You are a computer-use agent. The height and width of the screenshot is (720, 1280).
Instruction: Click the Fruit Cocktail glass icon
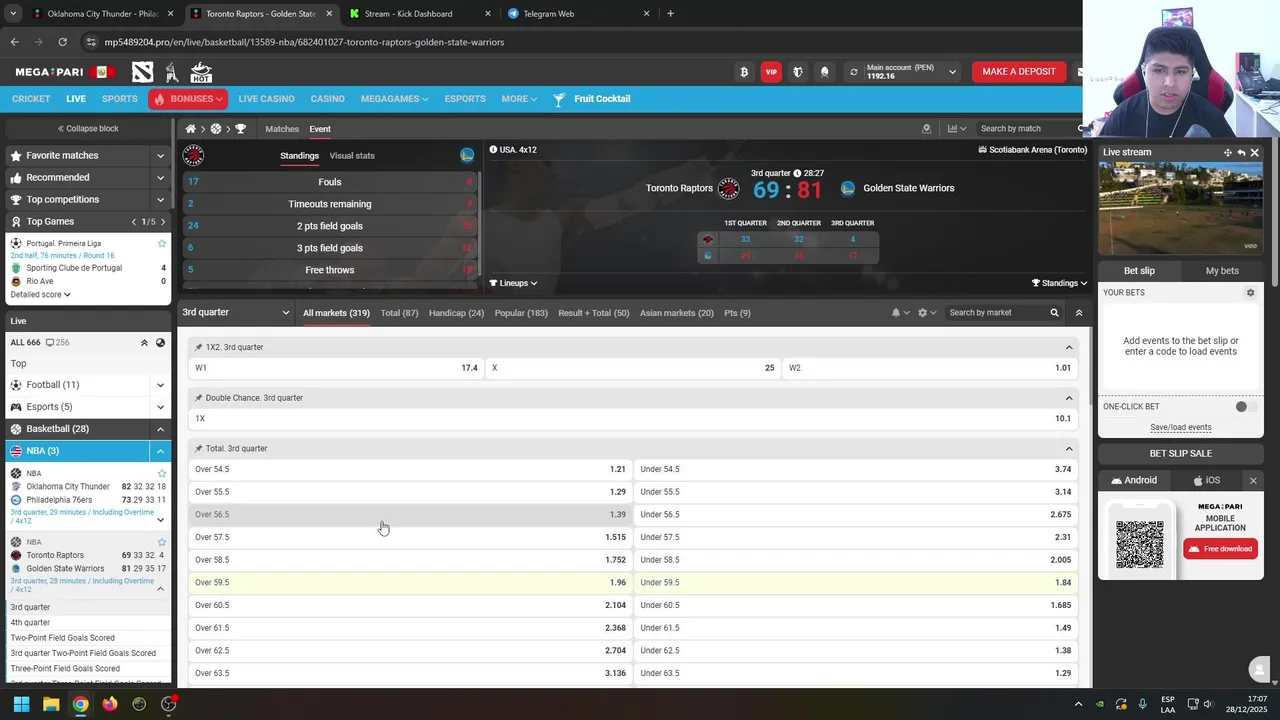coord(559,99)
